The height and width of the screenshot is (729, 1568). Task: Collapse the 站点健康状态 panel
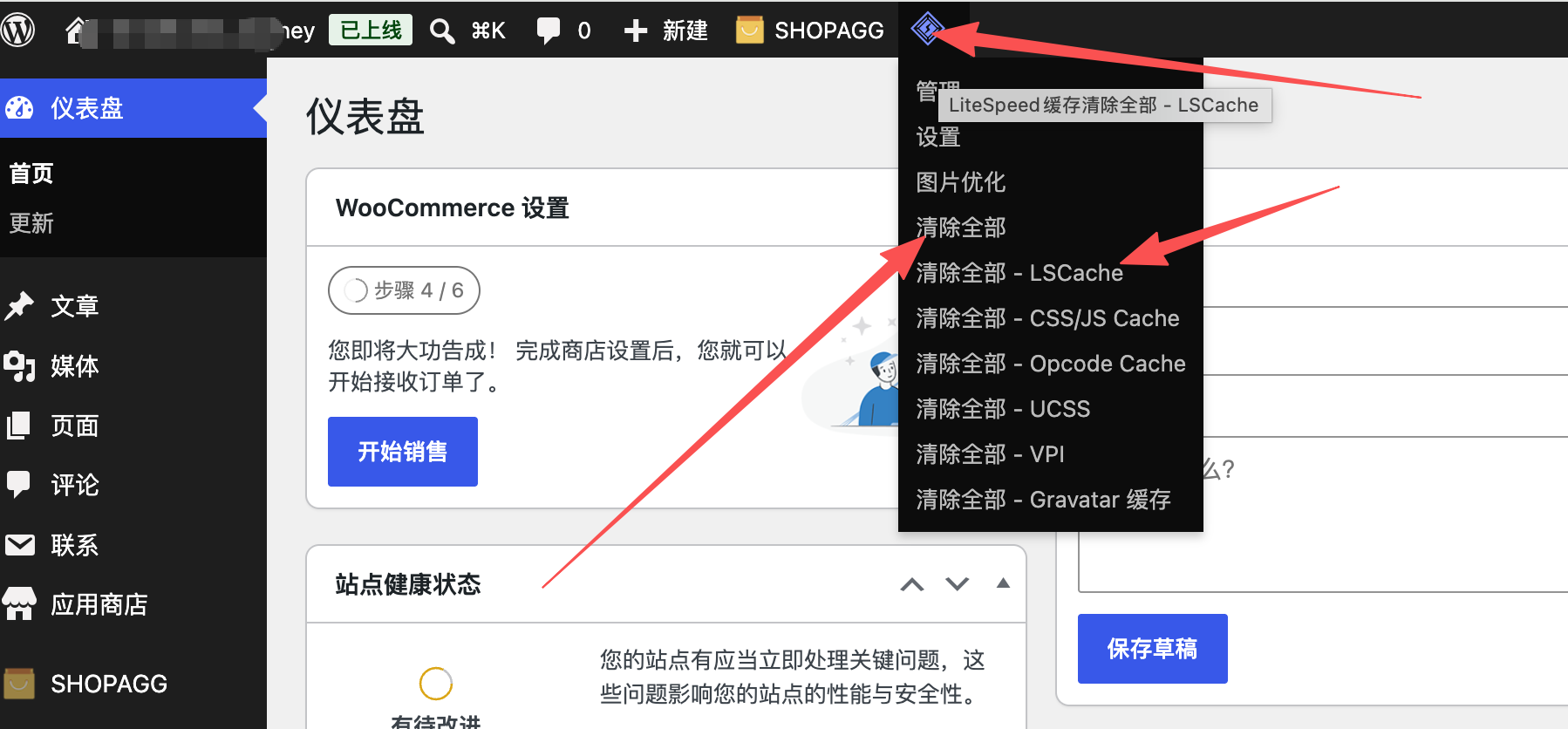click(x=1003, y=583)
